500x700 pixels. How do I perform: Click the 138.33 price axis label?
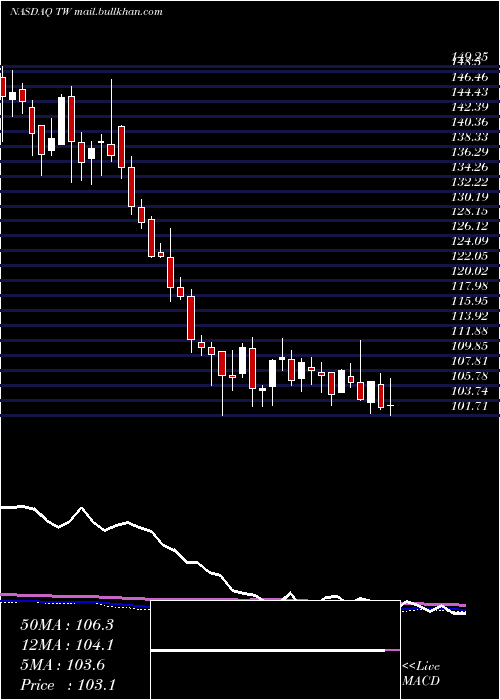pos(472,137)
